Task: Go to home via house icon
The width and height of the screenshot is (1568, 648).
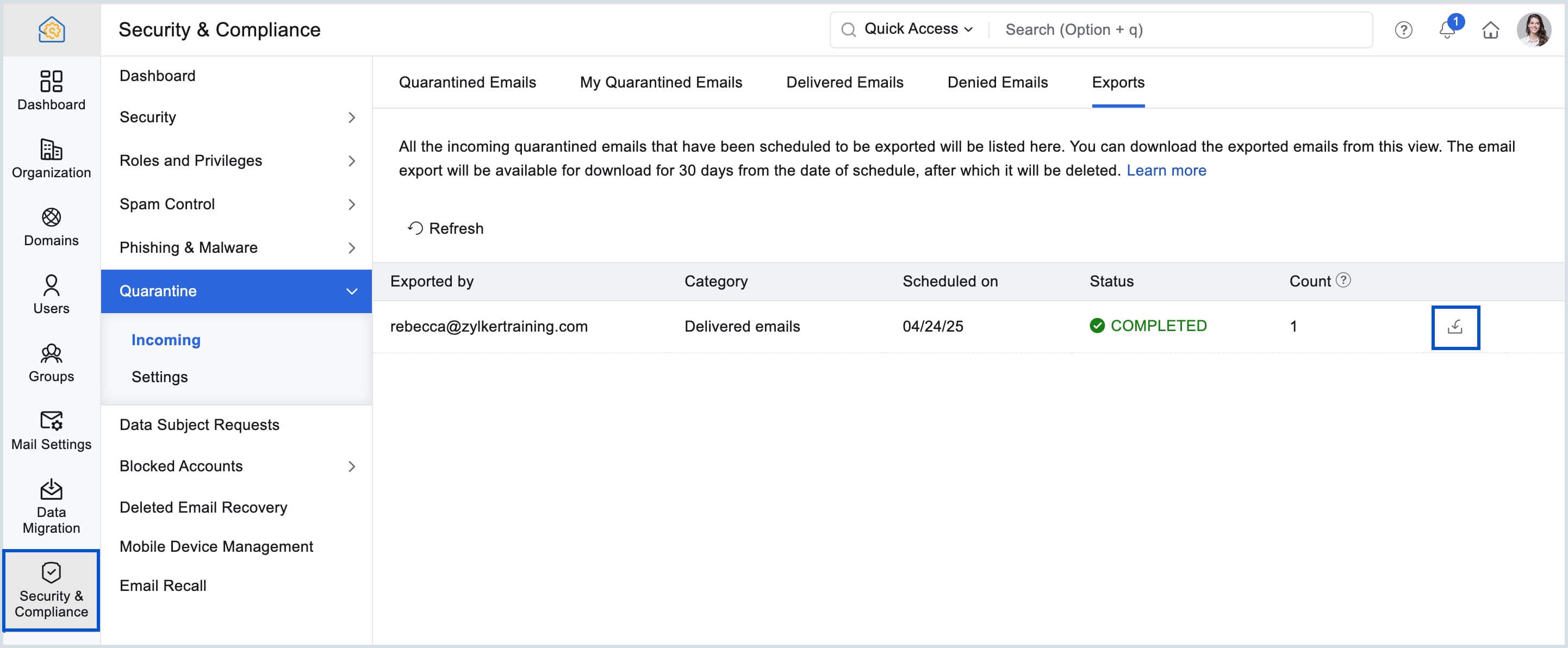Action: pos(1490,30)
